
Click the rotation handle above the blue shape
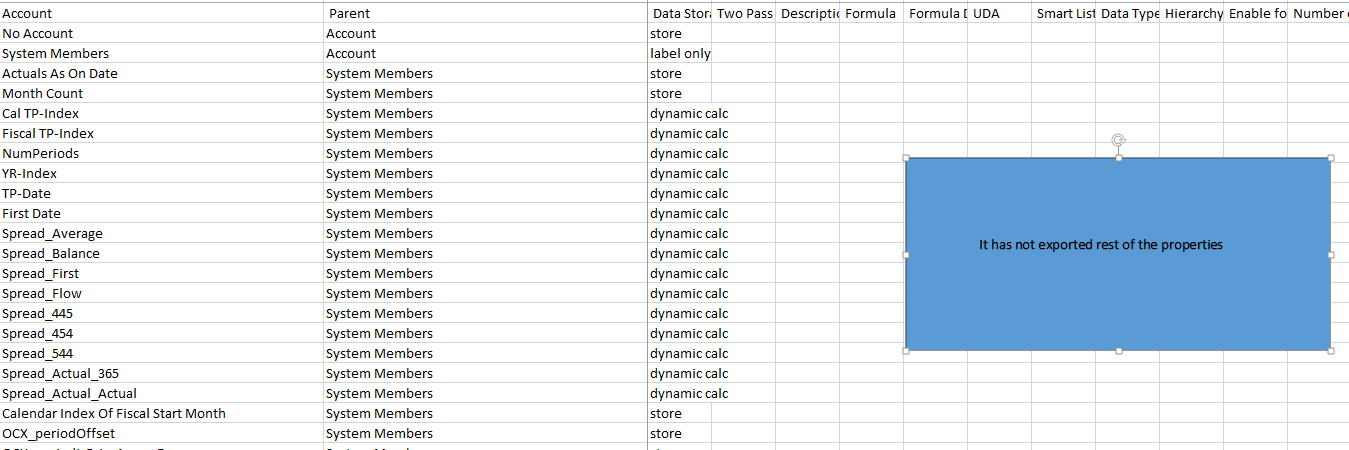1119,140
